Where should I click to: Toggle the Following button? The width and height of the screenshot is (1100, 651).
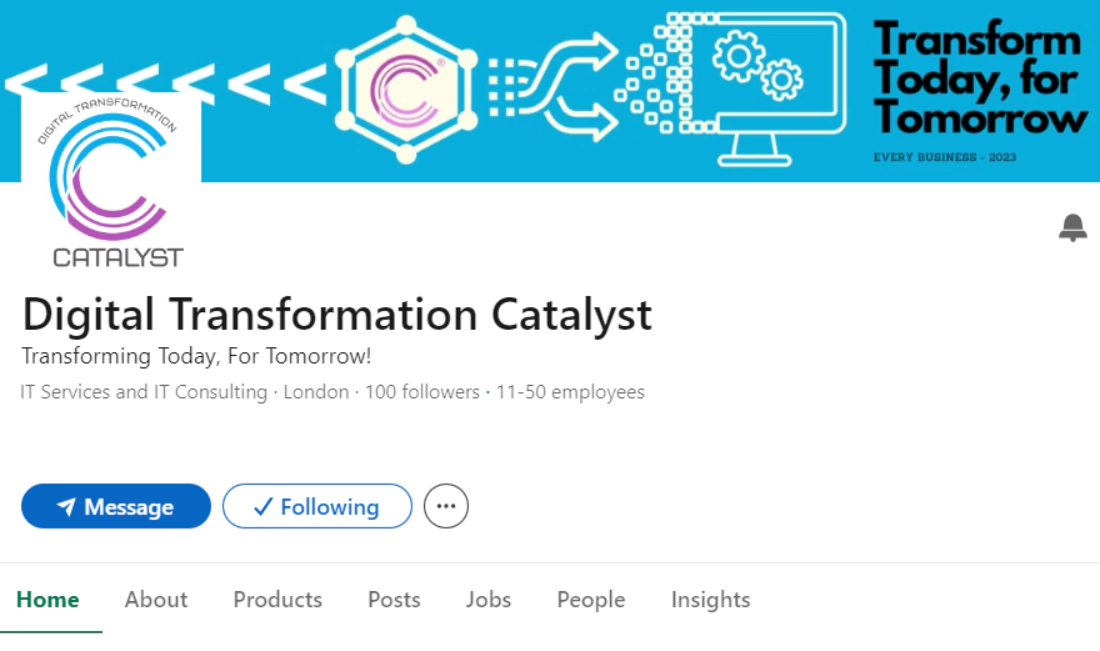(317, 506)
